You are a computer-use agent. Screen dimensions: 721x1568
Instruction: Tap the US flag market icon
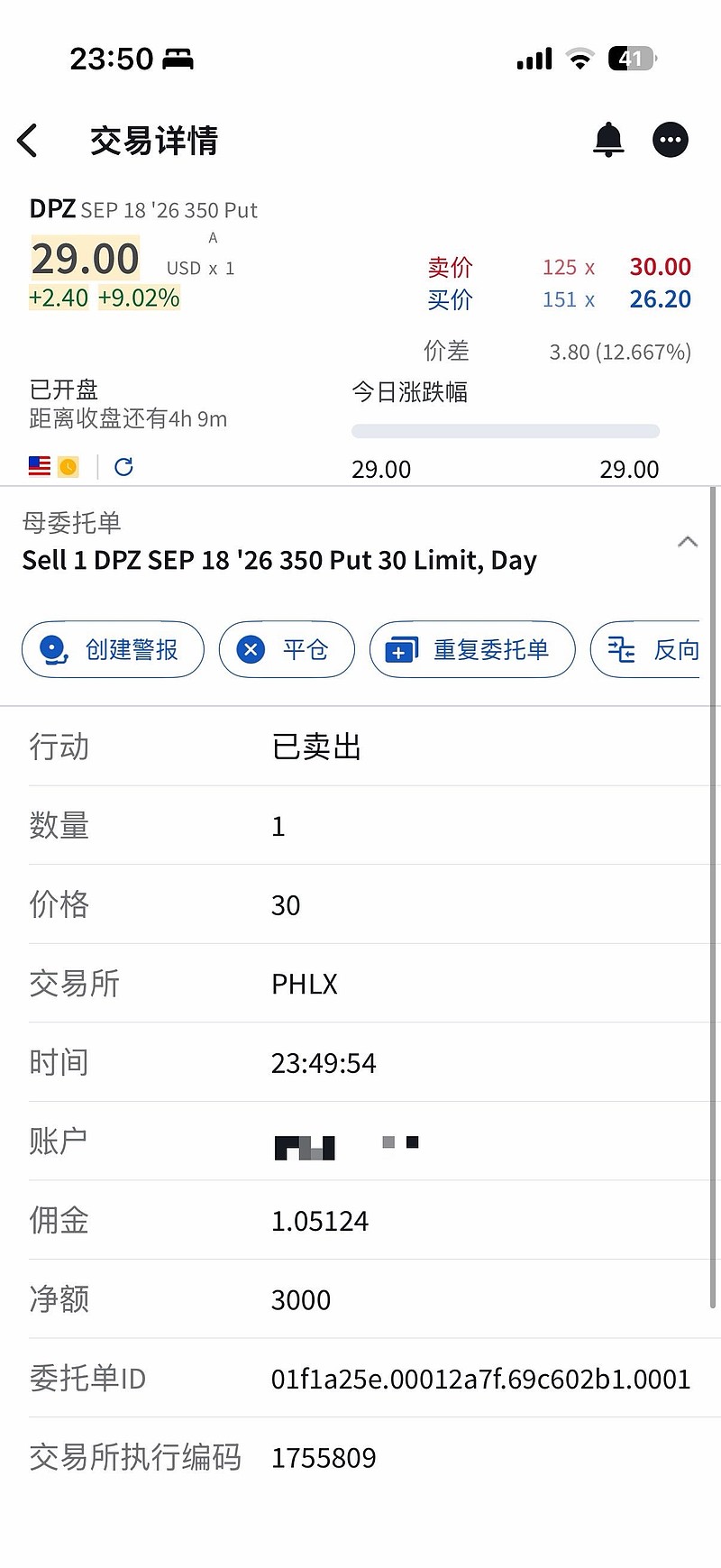click(40, 466)
